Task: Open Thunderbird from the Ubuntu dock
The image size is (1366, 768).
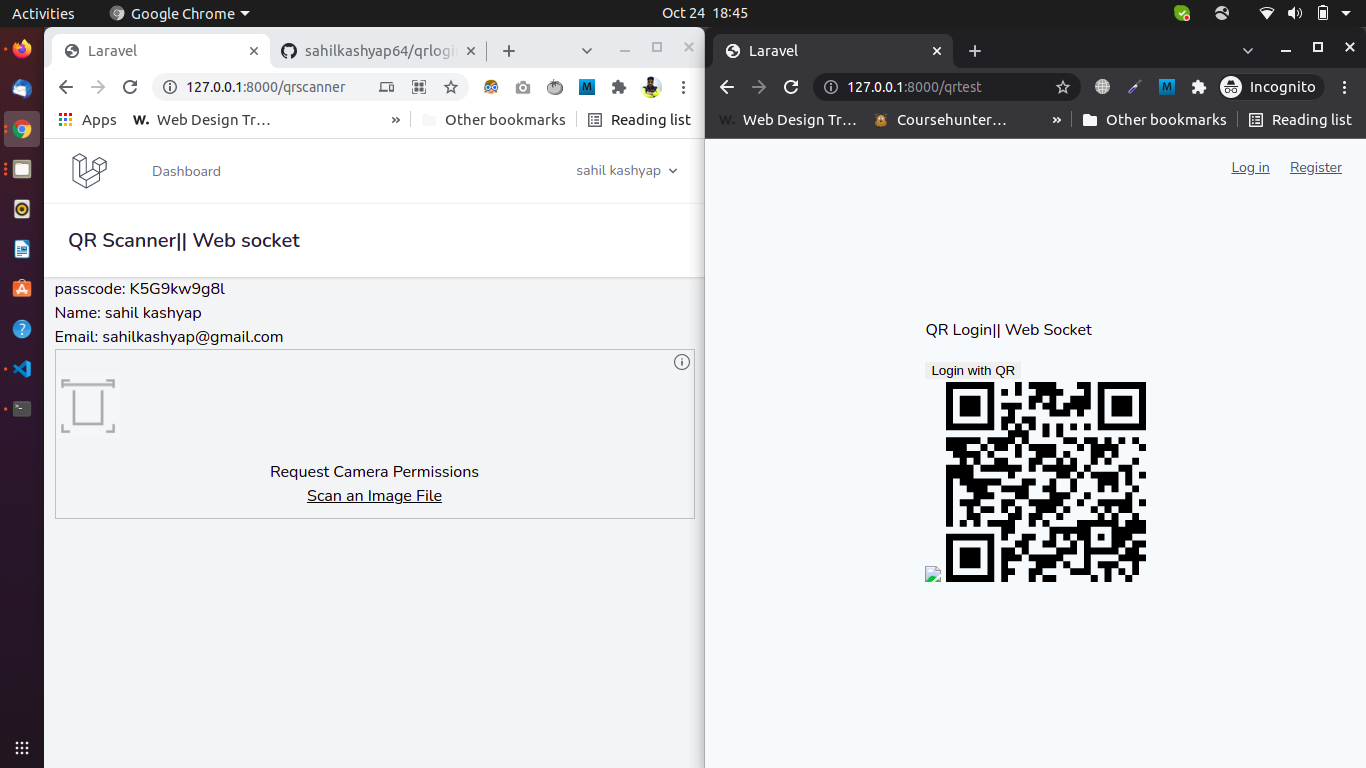Action: [22, 89]
